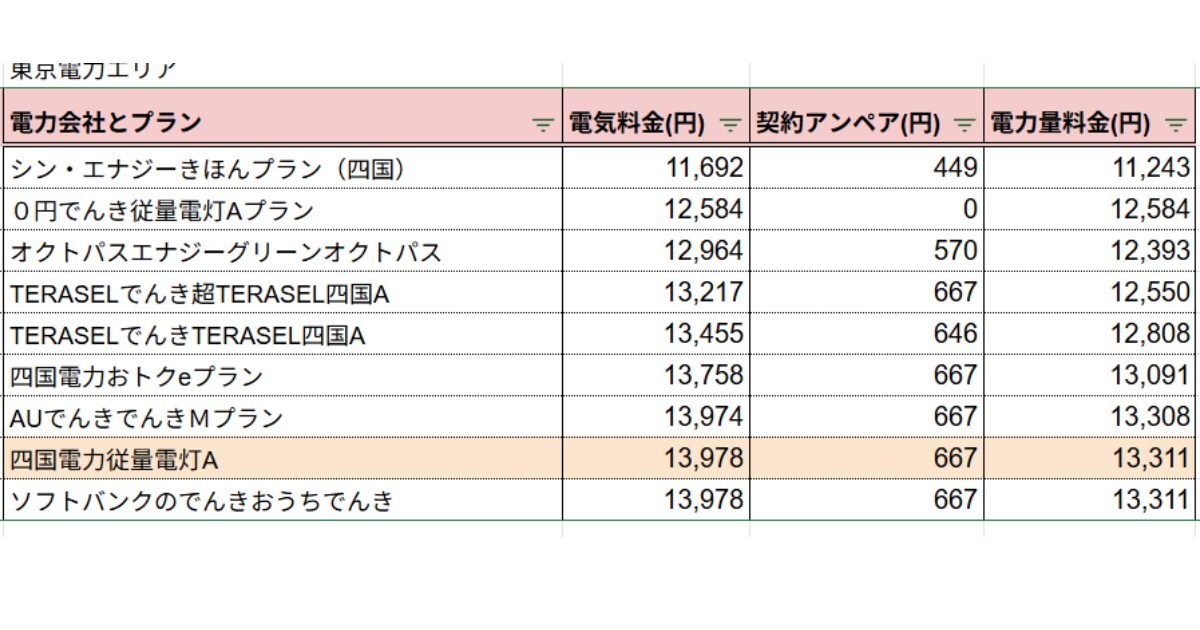The image size is (1200, 630).
Task: Open filter icon for 電気料金(円) column
Action: pyautogui.click(x=731, y=125)
